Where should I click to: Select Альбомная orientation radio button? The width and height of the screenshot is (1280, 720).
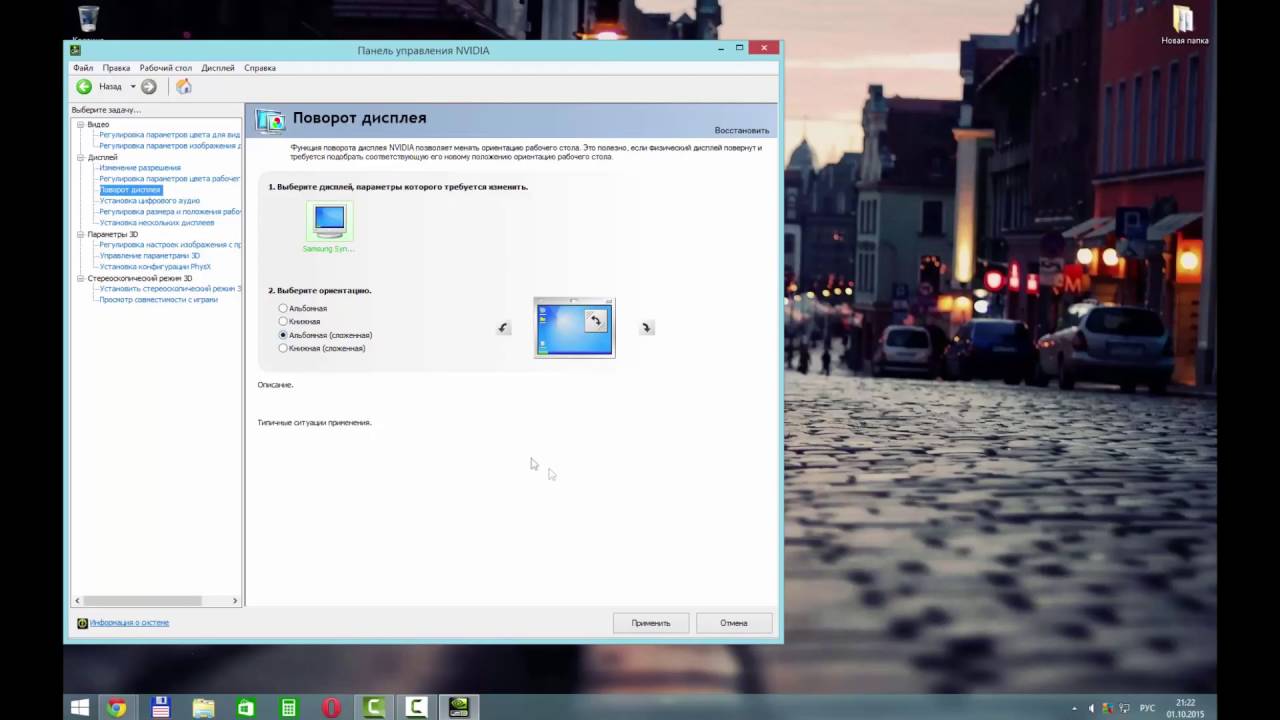tap(283, 308)
